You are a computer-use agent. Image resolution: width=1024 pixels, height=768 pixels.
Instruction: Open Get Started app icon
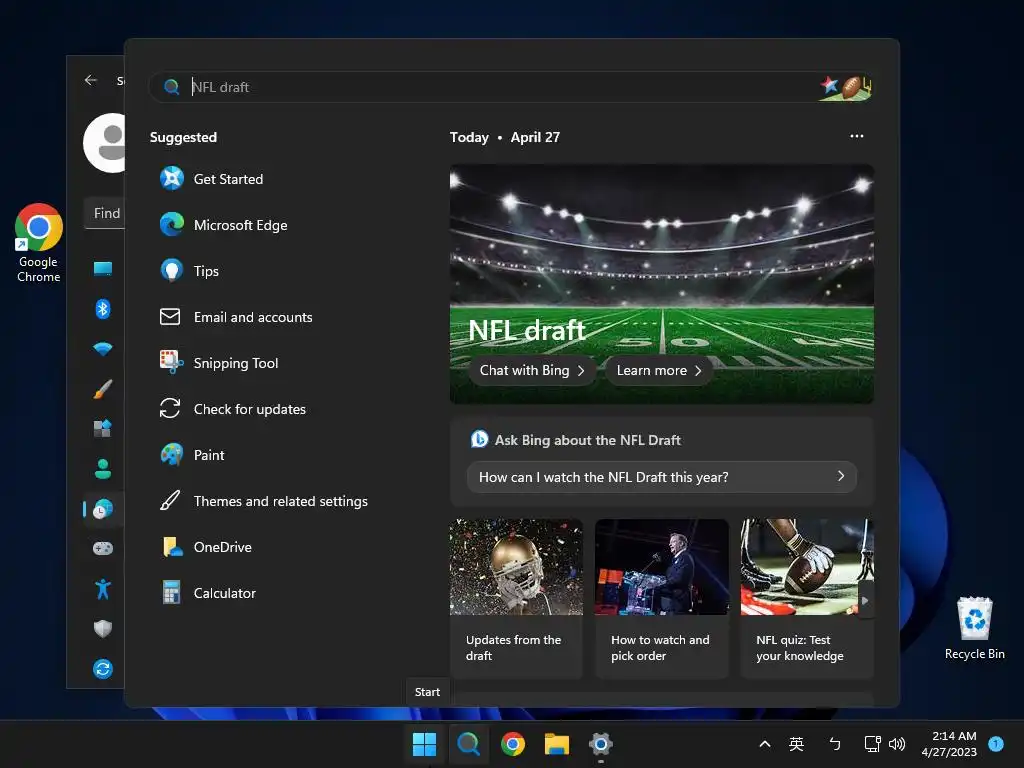pyautogui.click(x=172, y=178)
